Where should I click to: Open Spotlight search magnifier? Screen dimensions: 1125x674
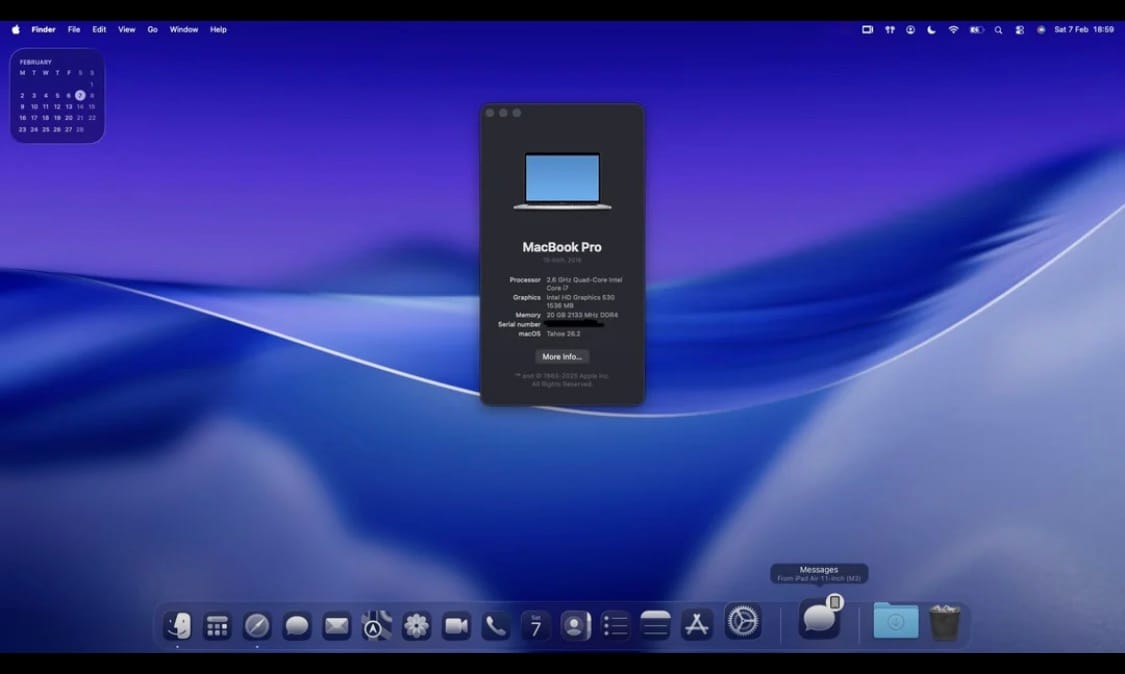[998, 30]
